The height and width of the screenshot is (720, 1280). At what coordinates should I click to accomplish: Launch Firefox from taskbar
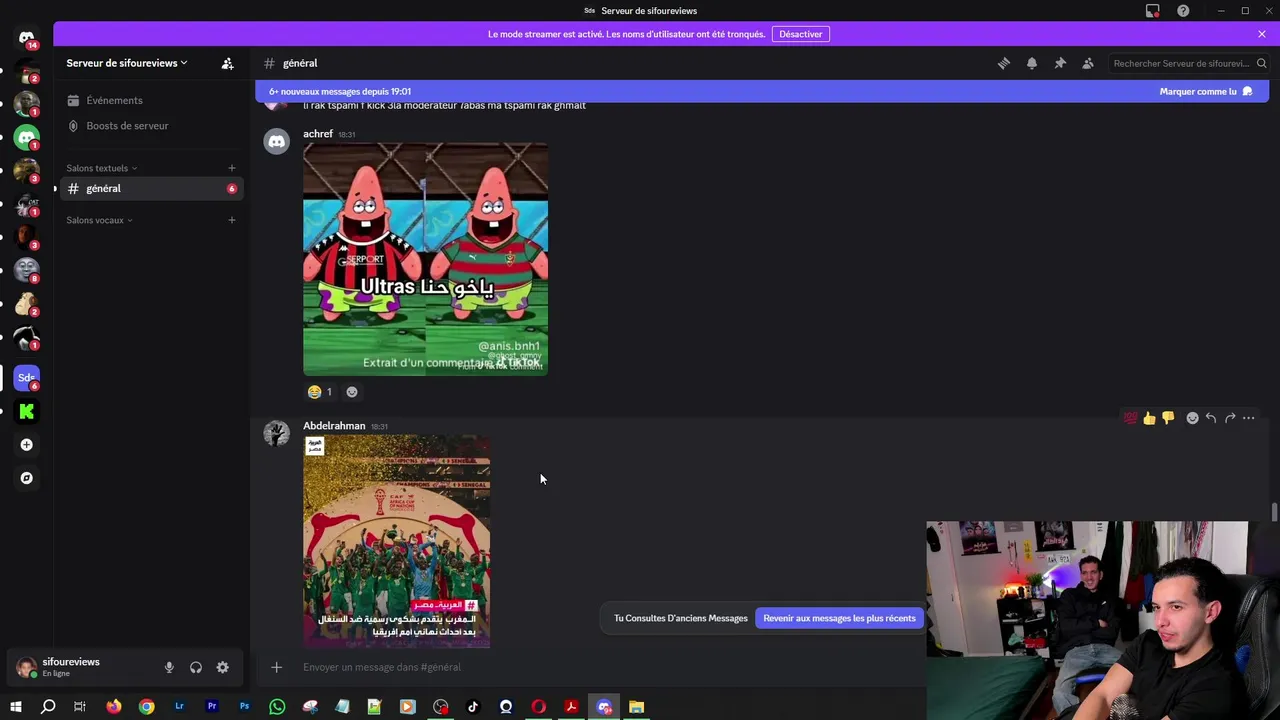[x=114, y=707]
